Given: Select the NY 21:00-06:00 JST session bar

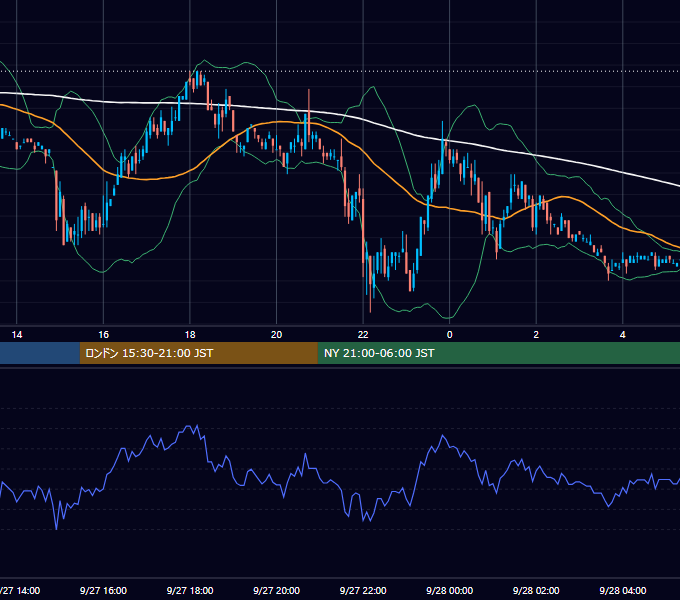Looking at the screenshot, I should [499, 353].
